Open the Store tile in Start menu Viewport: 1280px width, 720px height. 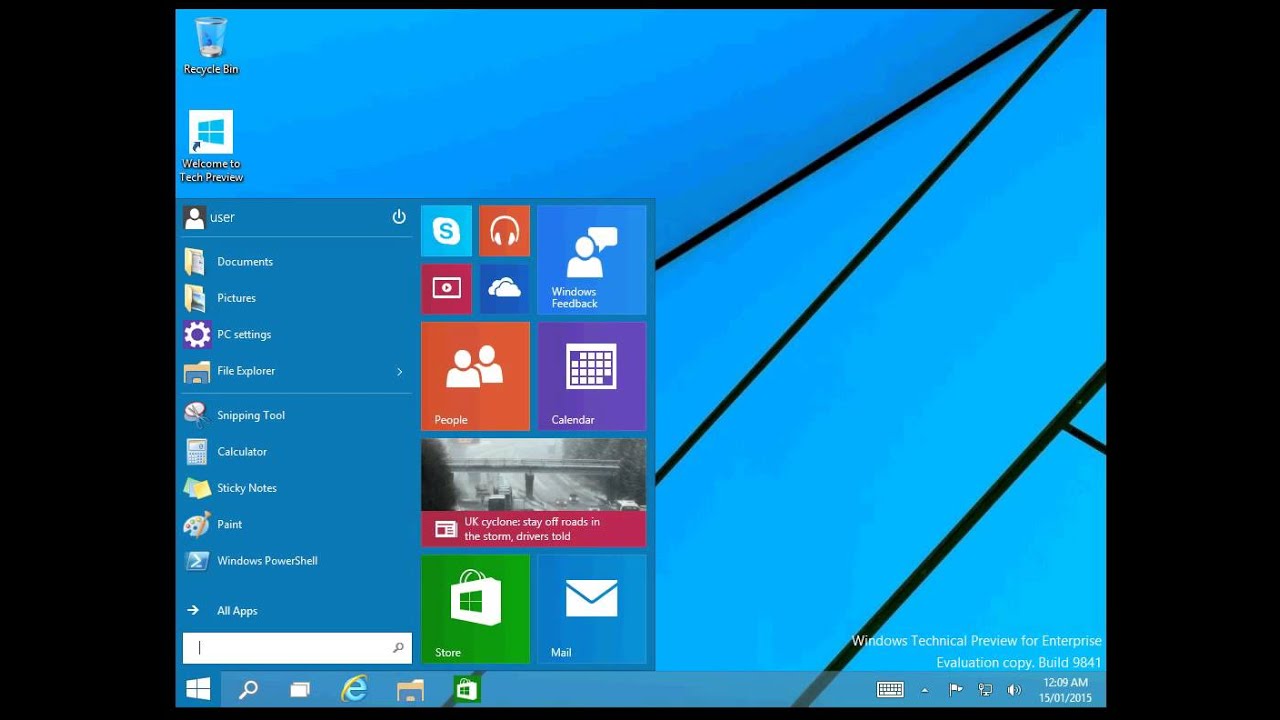[x=475, y=609]
